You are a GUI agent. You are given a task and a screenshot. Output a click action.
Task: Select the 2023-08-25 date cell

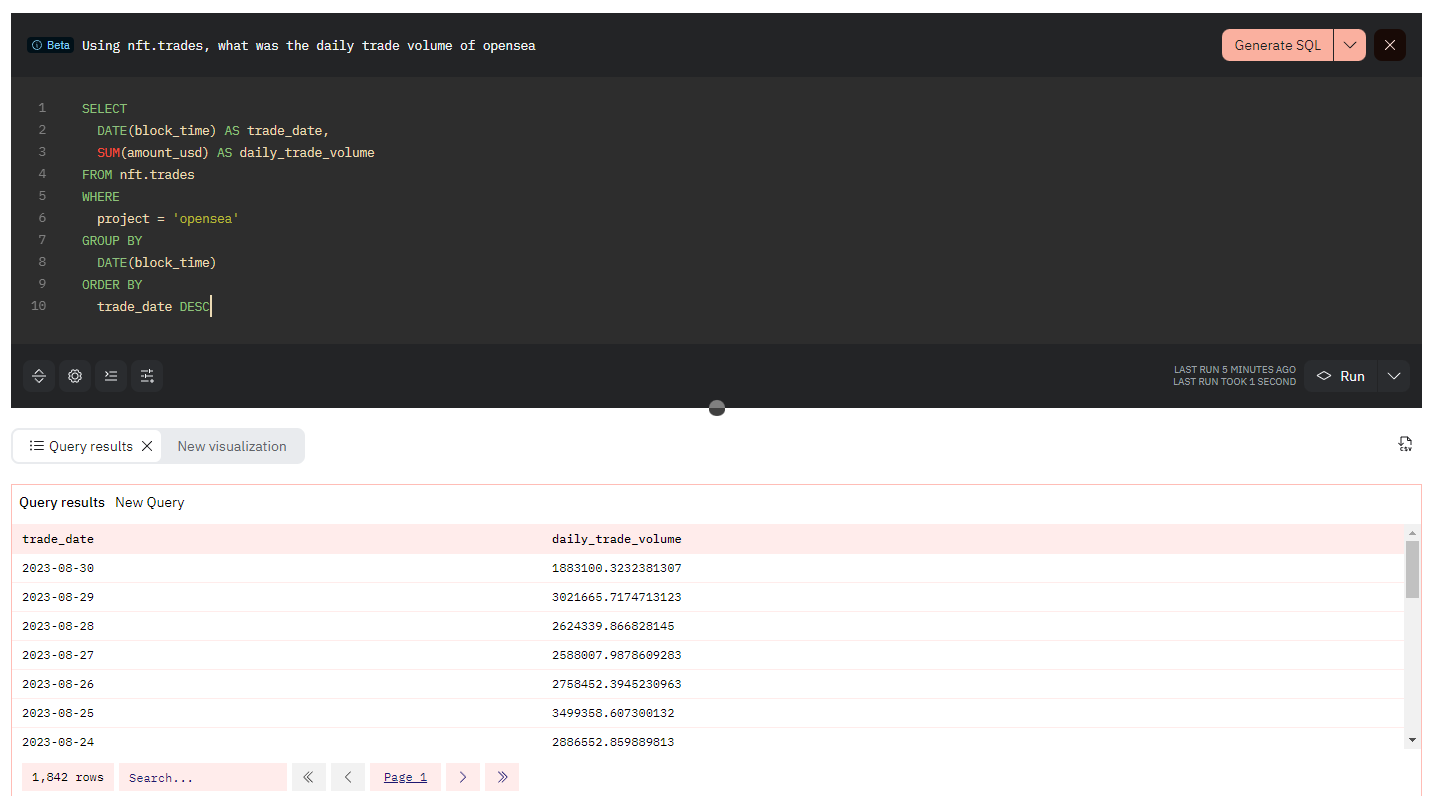point(58,713)
